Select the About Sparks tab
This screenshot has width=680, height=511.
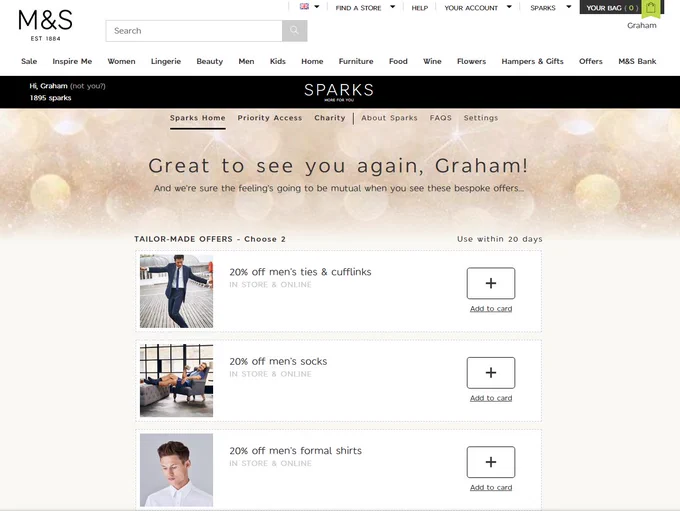pos(389,118)
